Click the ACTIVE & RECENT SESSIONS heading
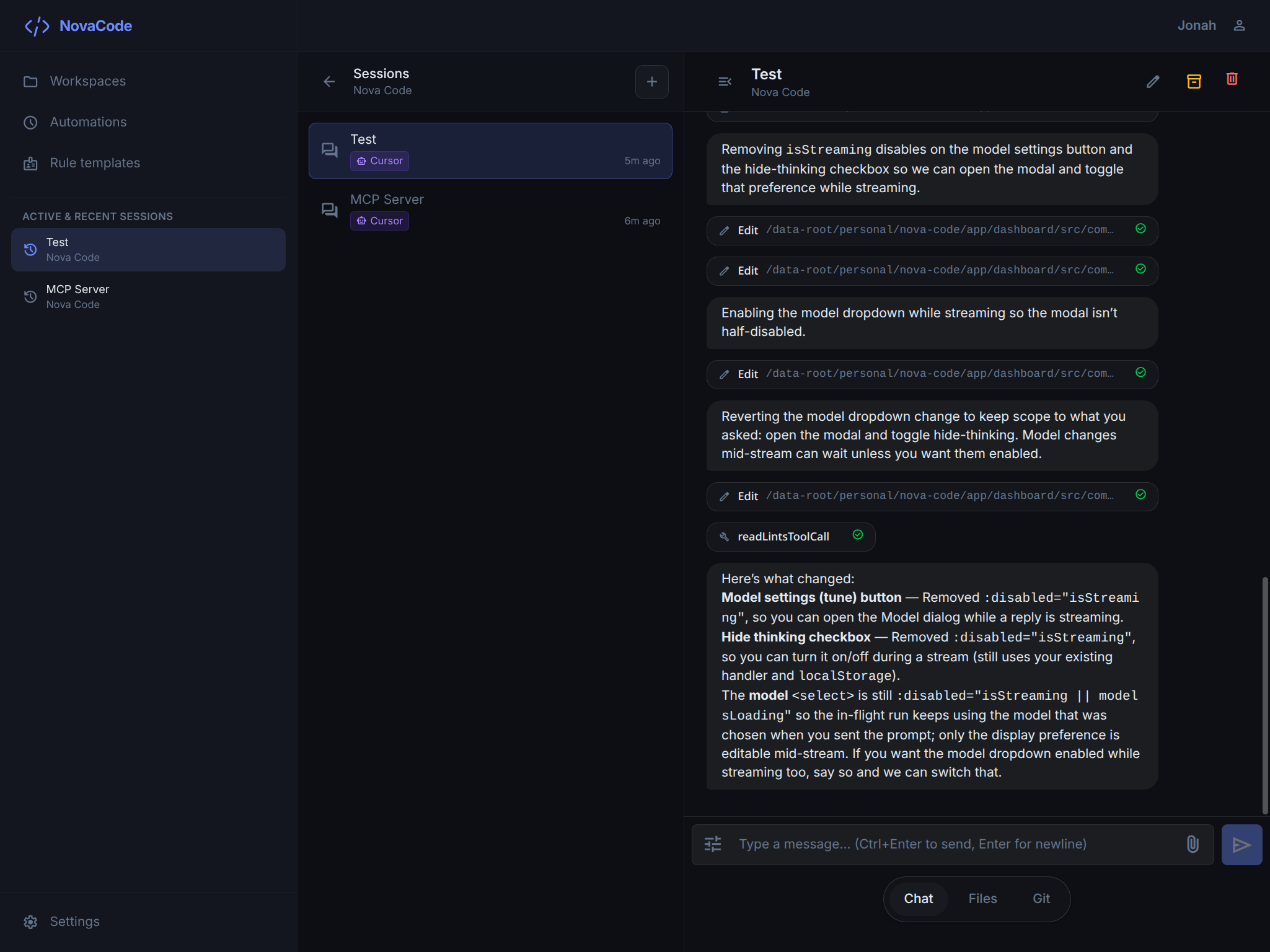1270x952 pixels. (x=98, y=216)
